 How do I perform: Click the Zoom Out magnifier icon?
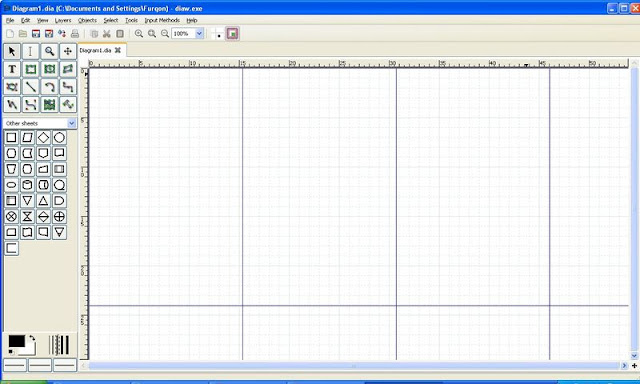pyautogui.click(x=164, y=33)
